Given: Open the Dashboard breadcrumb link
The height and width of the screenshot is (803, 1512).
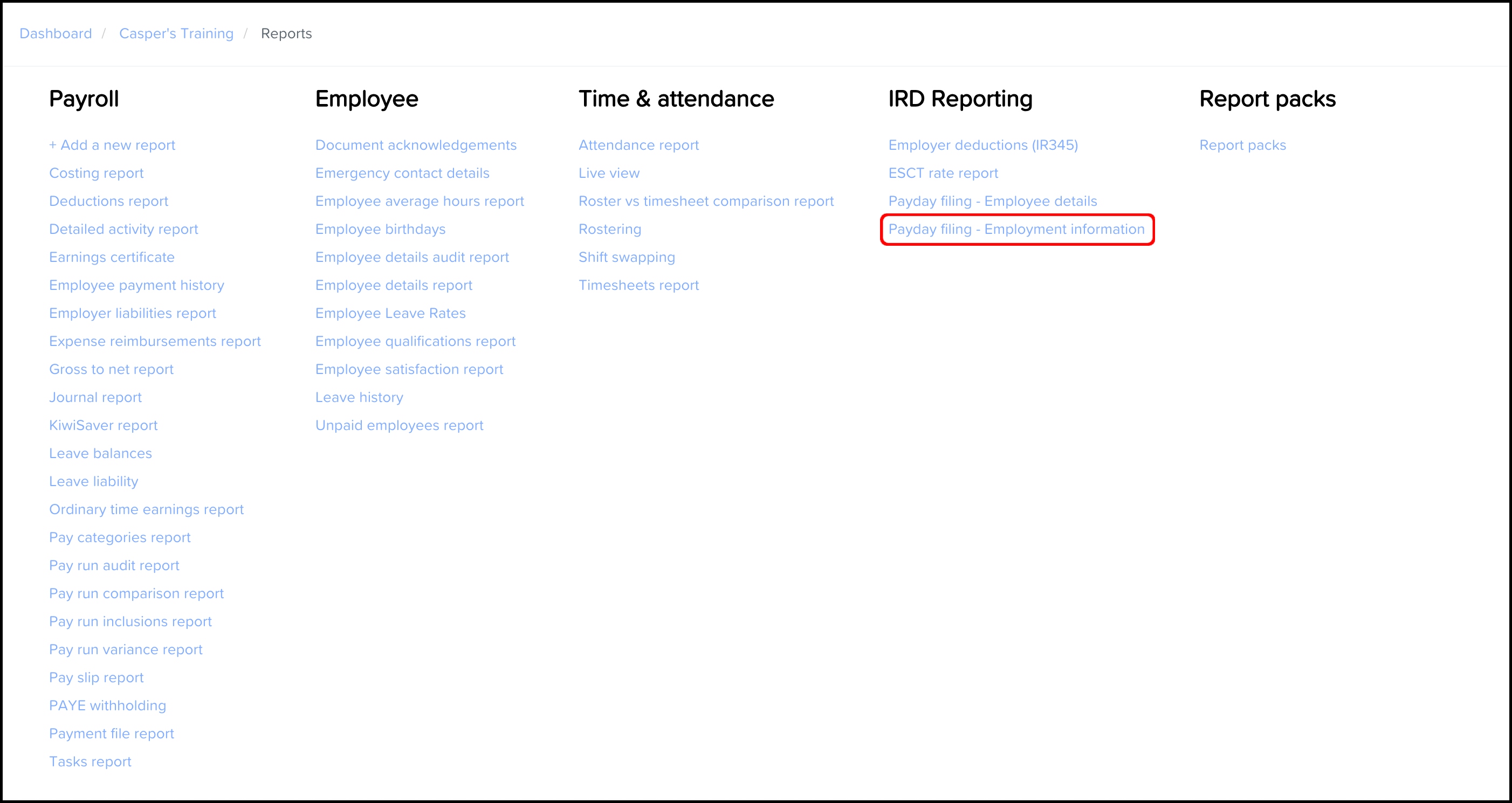Looking at the screenshot, I should (x=56, y=33).
